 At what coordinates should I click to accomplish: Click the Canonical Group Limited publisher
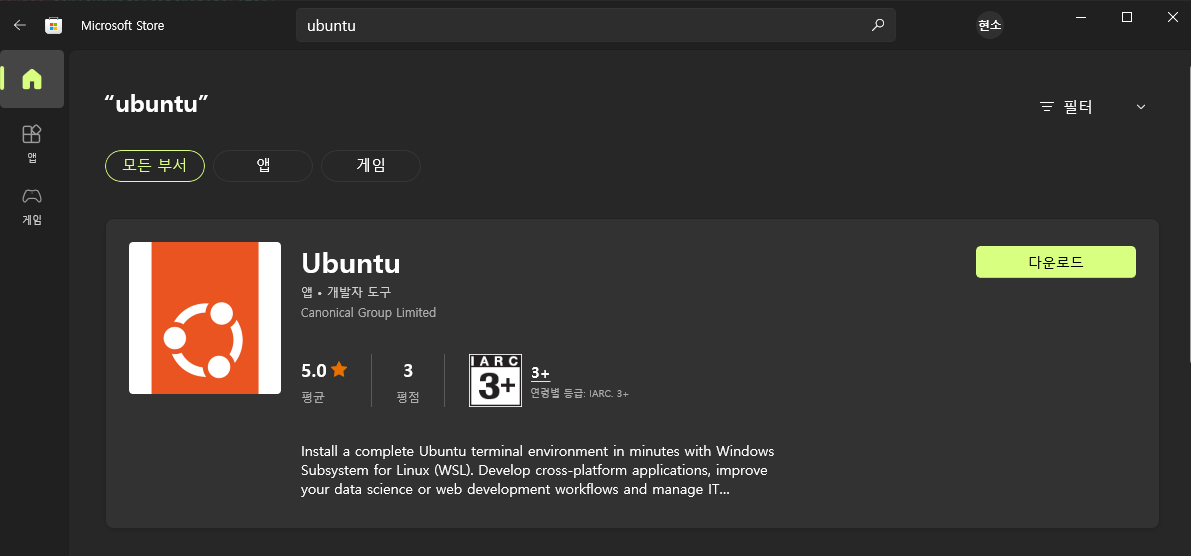click(x=368, y=312)
